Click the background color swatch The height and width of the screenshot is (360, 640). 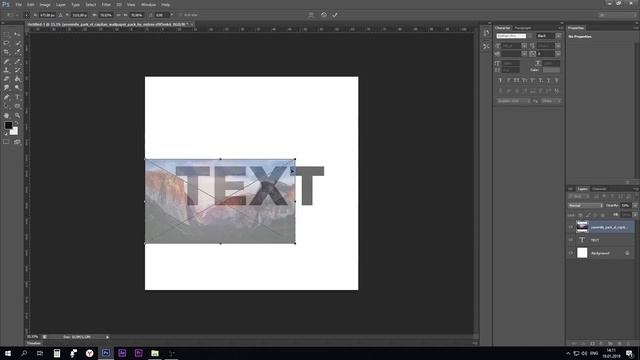[15, 132]
